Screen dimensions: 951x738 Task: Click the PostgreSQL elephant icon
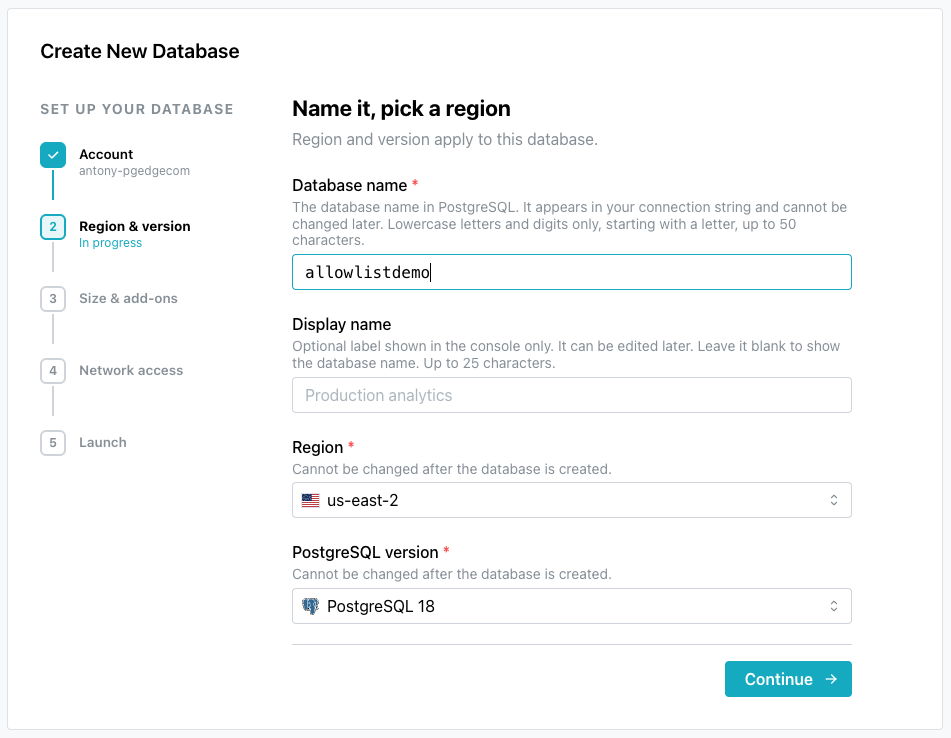click(311, 606)
